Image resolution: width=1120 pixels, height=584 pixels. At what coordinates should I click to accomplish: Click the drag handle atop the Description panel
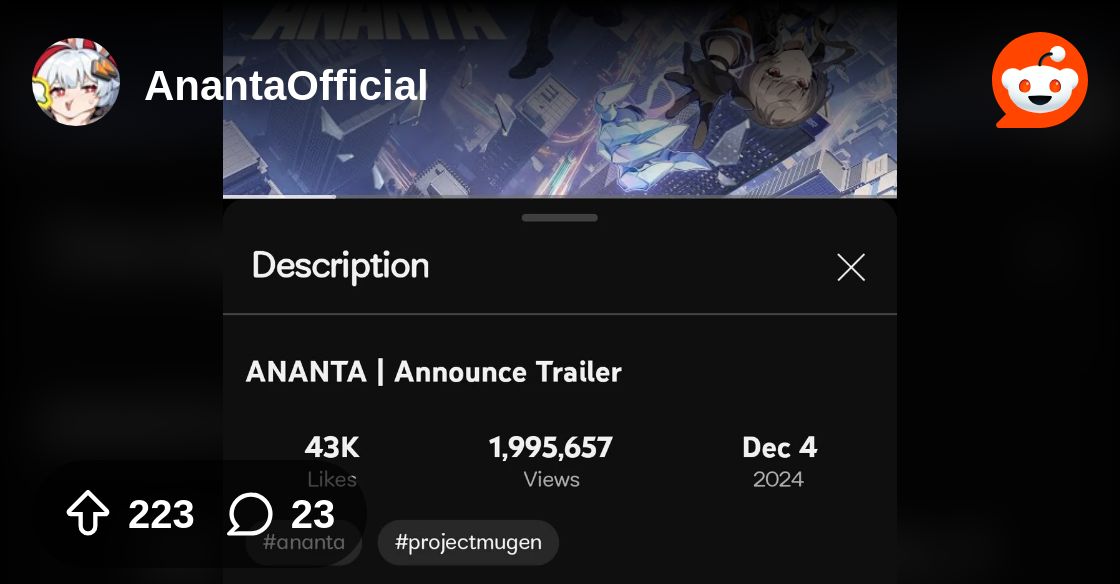tap(560, 218)
